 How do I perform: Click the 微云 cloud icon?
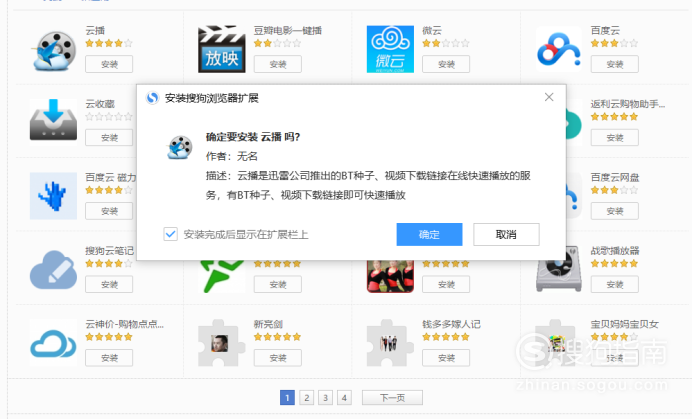390,49
